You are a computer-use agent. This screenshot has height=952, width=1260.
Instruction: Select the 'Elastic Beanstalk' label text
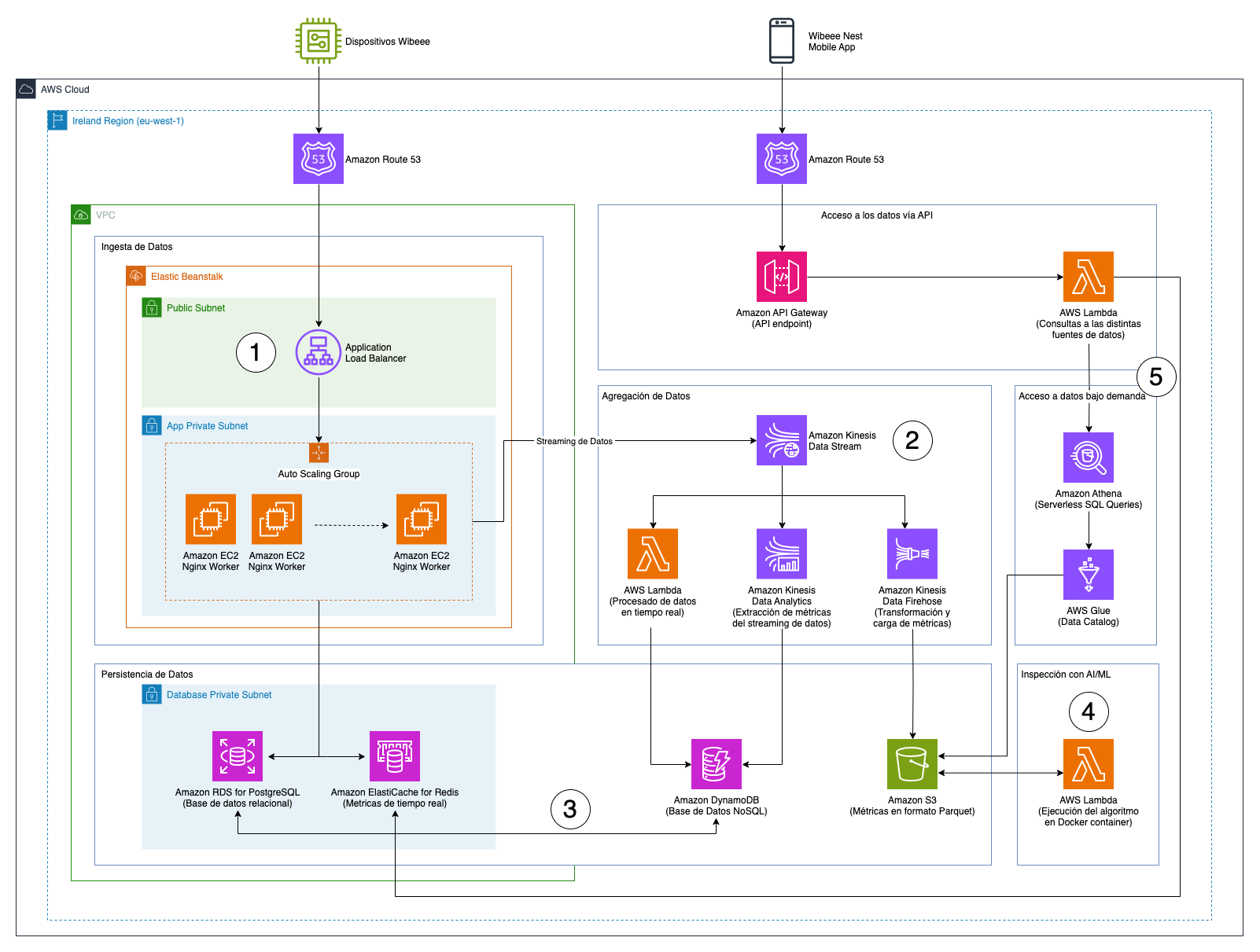click(187, 277)
